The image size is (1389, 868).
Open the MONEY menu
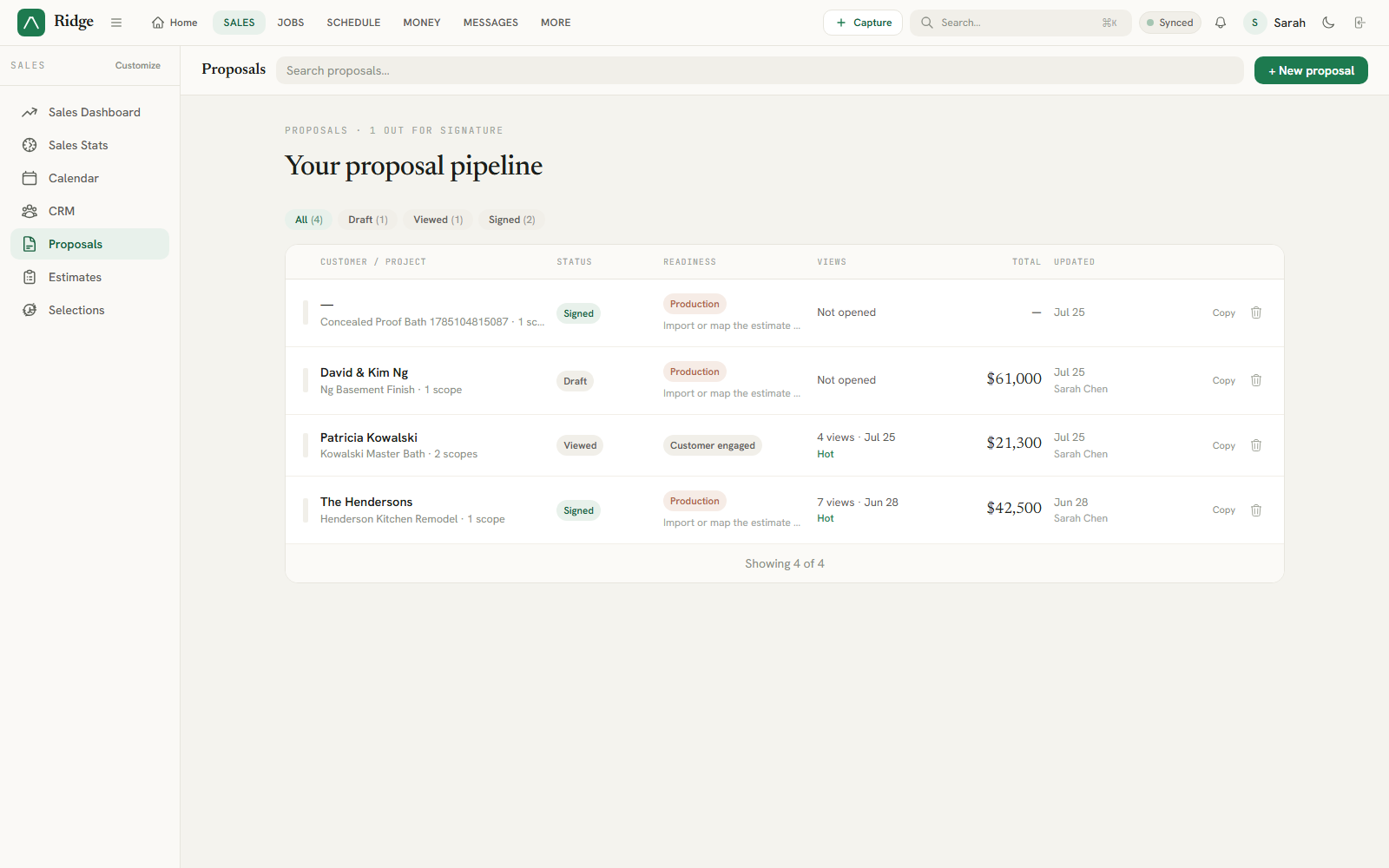click(x=422, y=23)
